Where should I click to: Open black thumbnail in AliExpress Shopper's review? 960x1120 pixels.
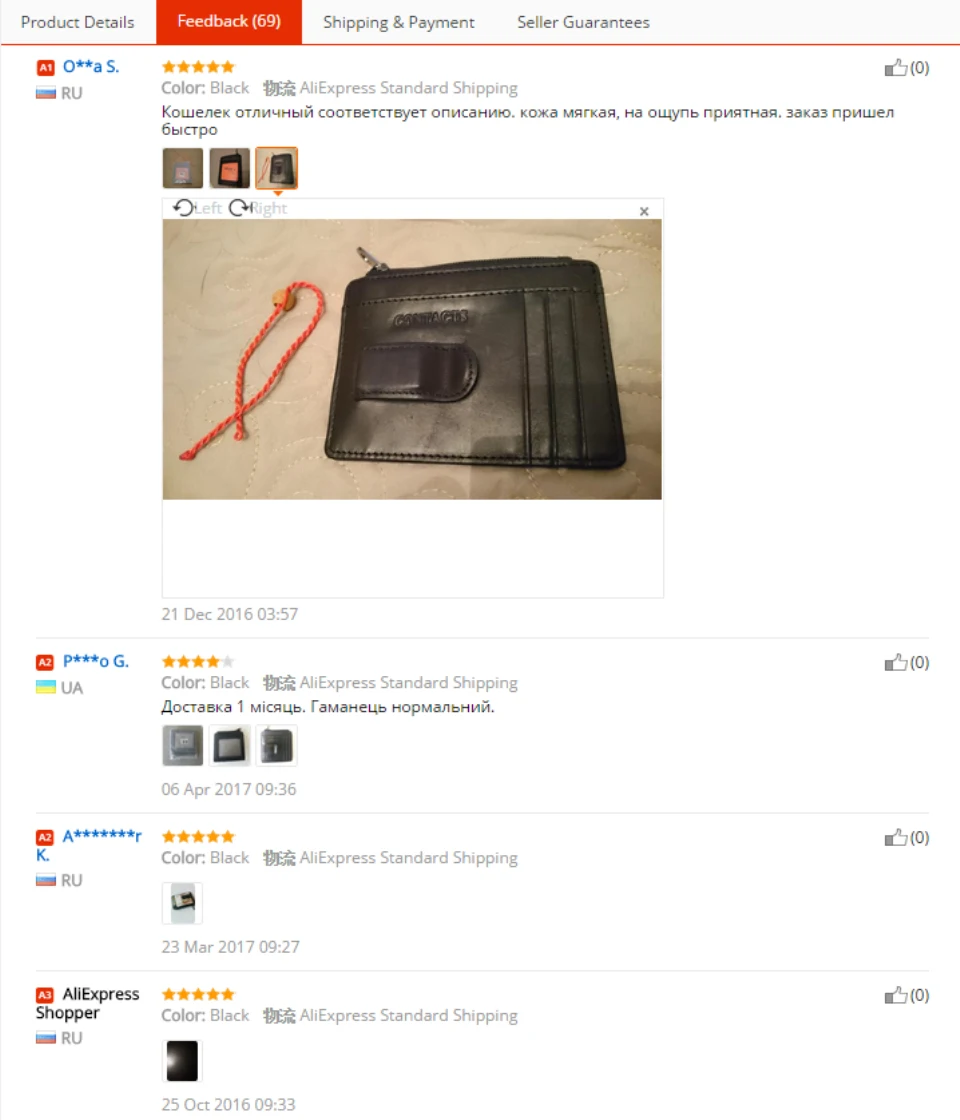tap(183, 1061)
